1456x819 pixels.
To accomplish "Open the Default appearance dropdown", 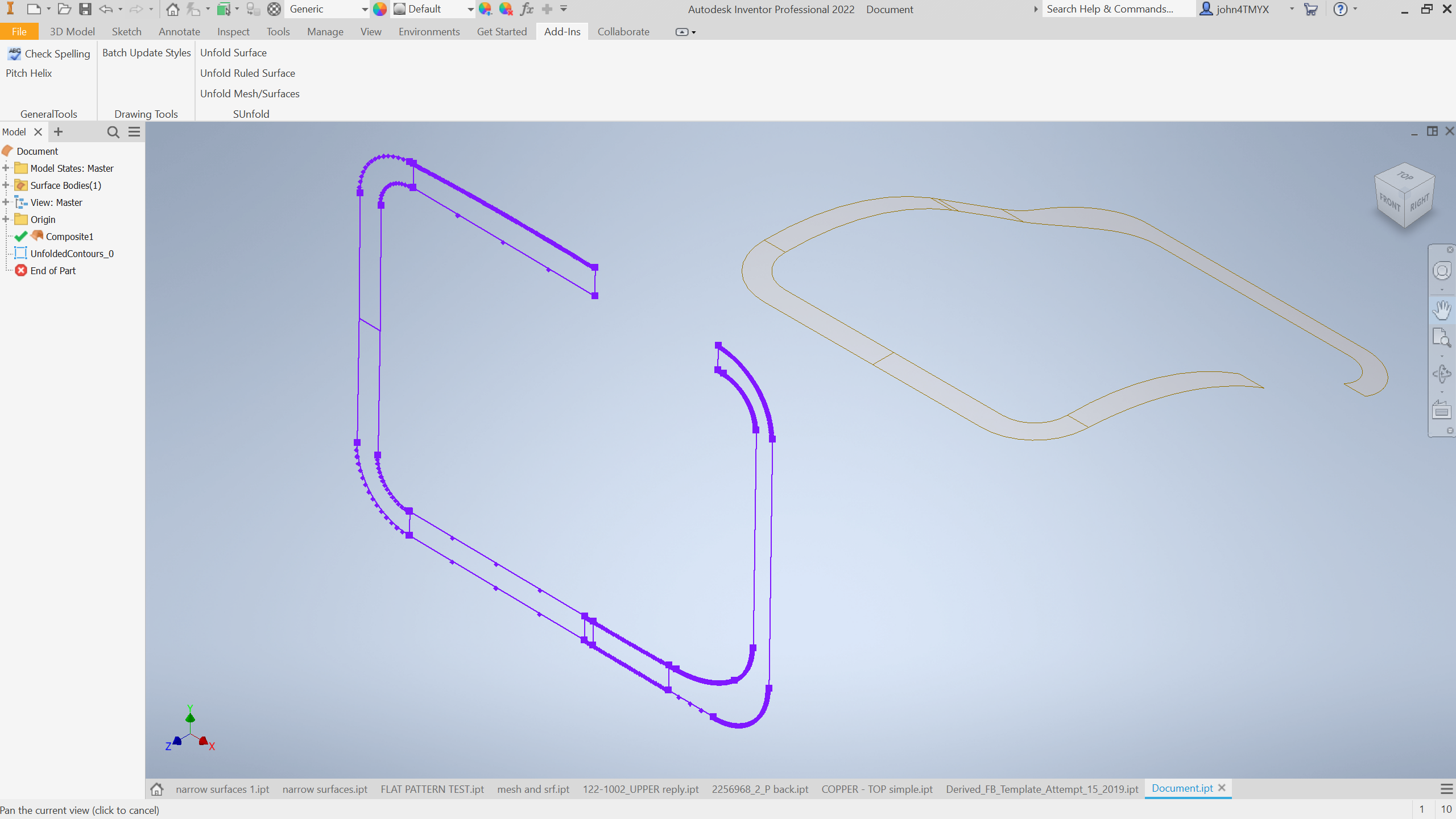I will coord(470,9).
